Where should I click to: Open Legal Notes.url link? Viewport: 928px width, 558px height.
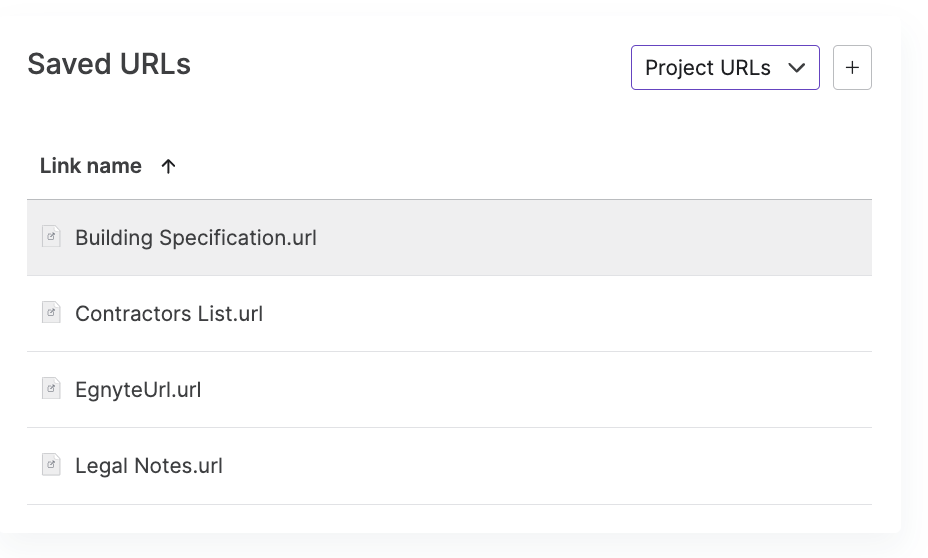149,466
